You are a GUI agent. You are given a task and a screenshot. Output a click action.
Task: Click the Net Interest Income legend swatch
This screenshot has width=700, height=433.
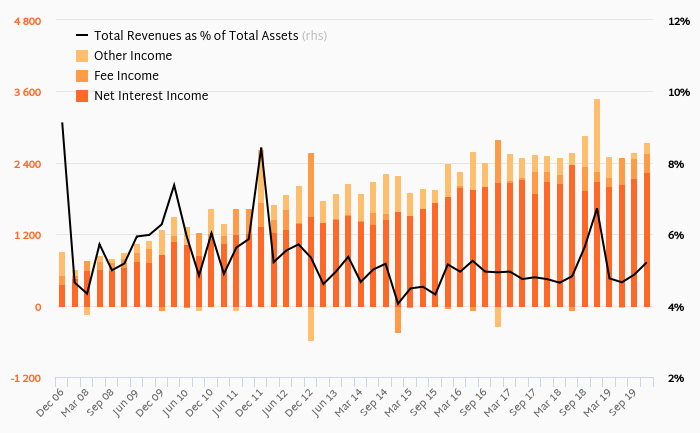point(82,96)
